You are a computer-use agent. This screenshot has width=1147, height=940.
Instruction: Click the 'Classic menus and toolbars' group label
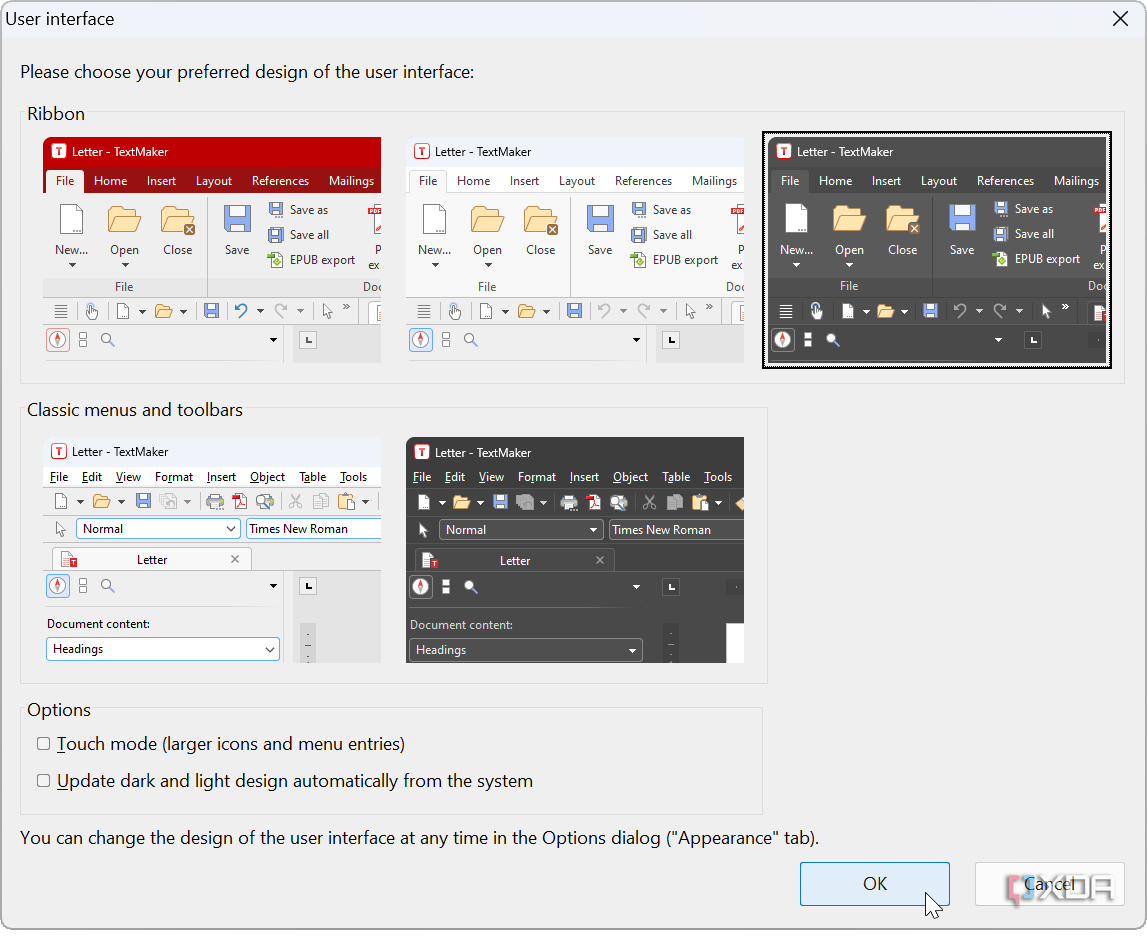coord(135,410)
